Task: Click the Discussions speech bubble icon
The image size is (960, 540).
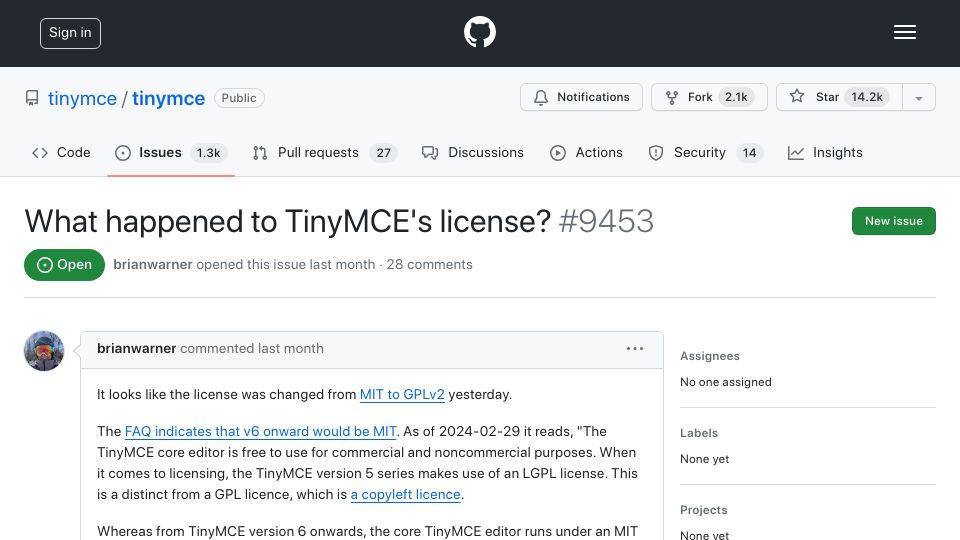Action: (x=430, y=152)
